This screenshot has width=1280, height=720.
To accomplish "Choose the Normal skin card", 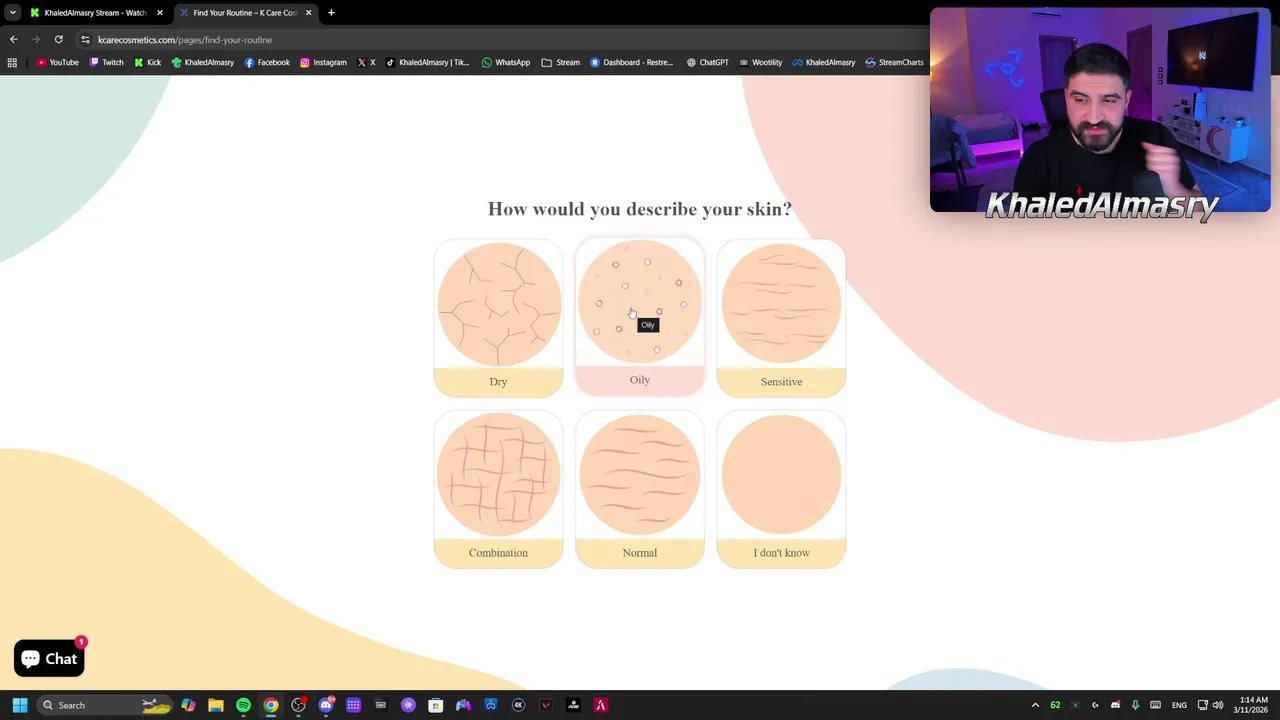I will pos(640,489).
